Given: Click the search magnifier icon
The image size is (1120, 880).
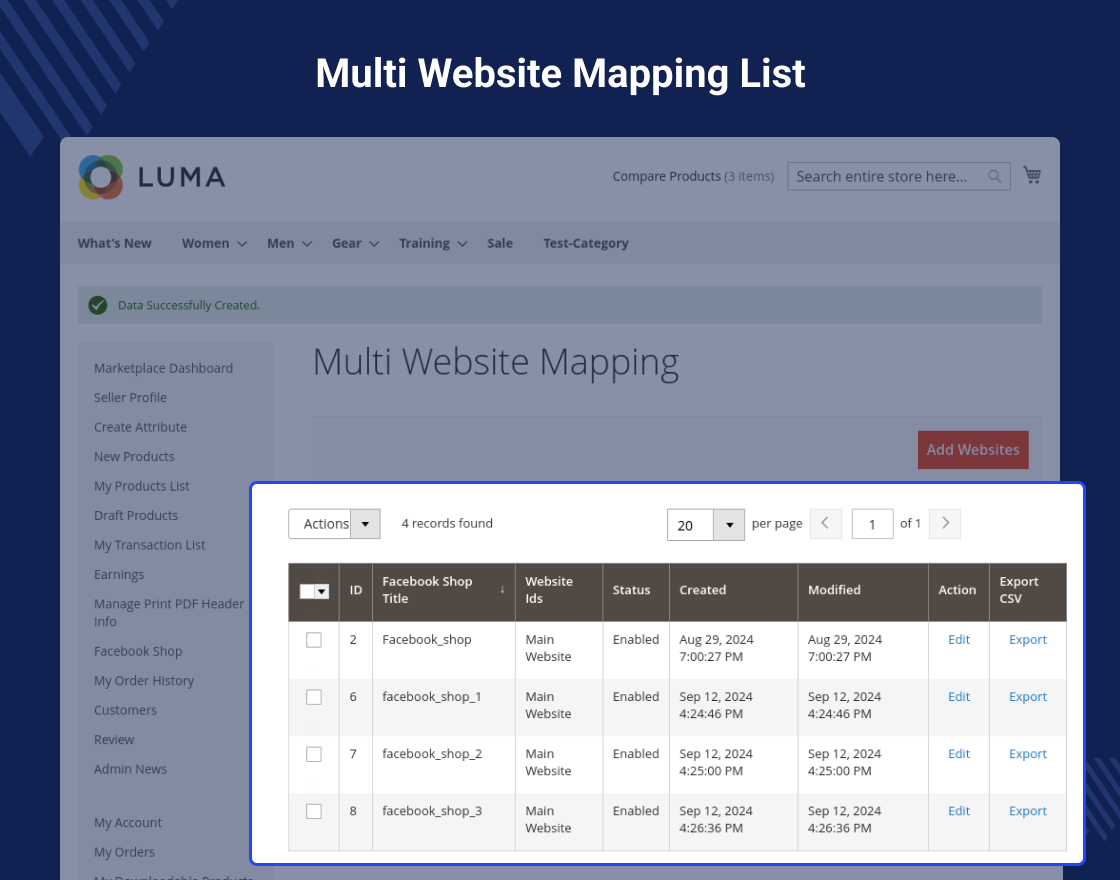Looking at the screenshot, I should pos(994,176).
